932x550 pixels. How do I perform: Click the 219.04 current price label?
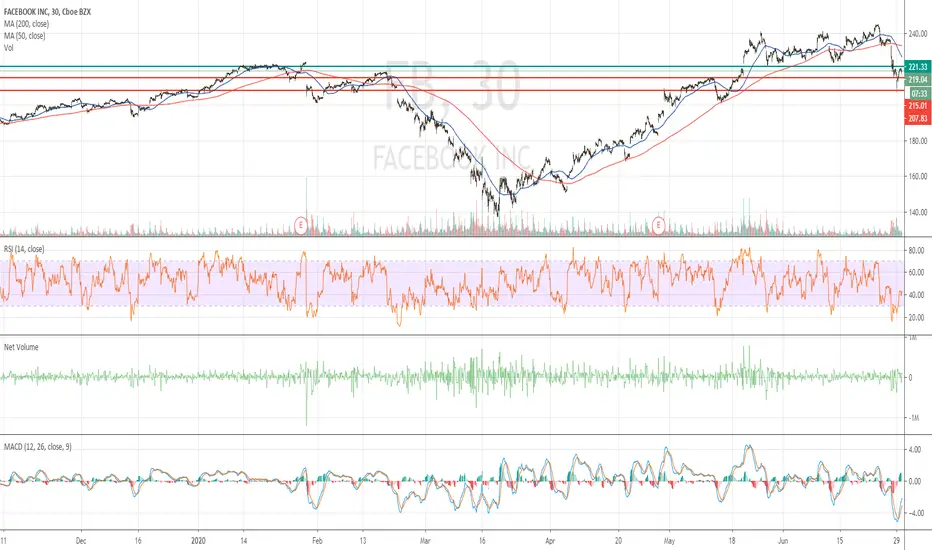tap(918, 79)
